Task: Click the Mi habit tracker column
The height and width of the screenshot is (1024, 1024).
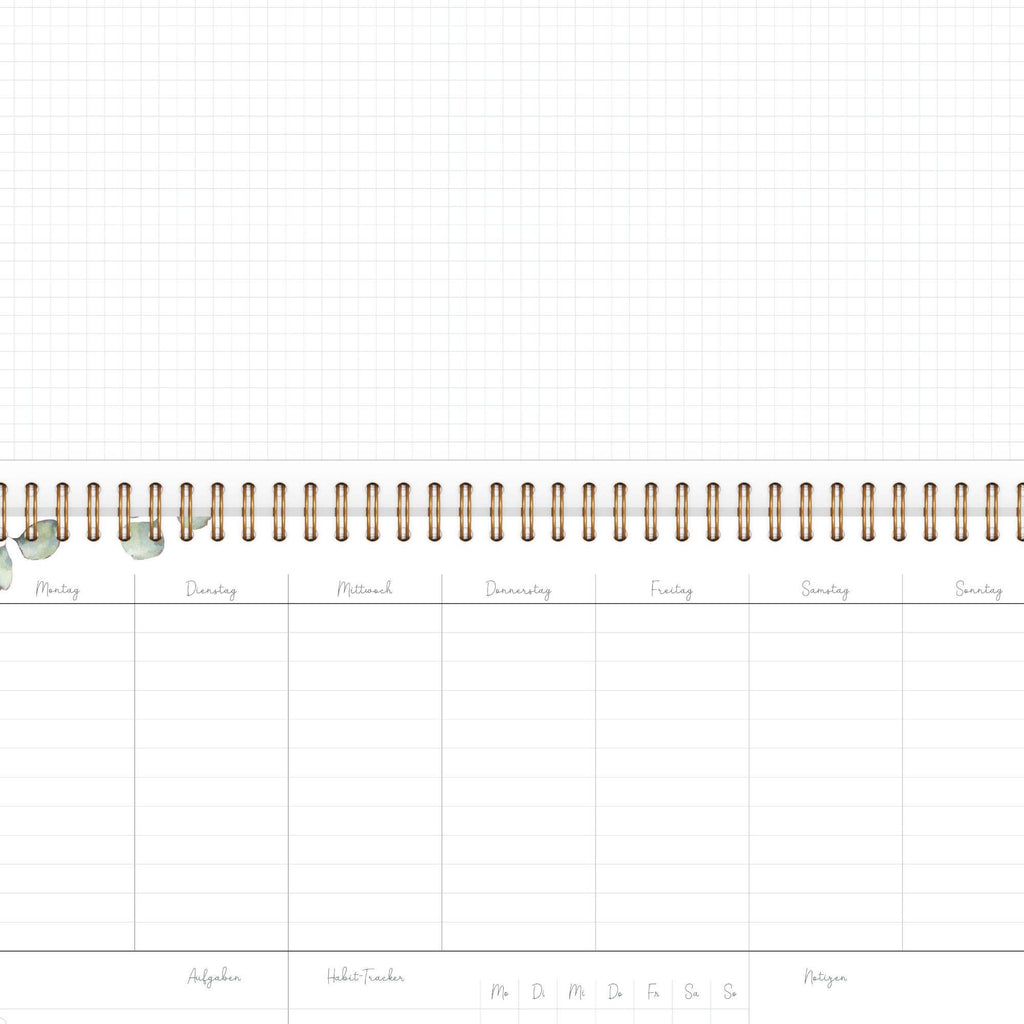Action: 577,992
